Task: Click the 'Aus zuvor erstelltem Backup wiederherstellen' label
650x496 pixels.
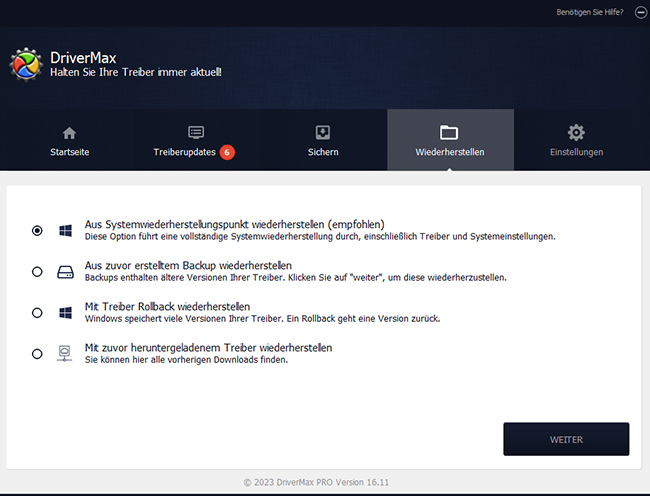Action: 188,265
